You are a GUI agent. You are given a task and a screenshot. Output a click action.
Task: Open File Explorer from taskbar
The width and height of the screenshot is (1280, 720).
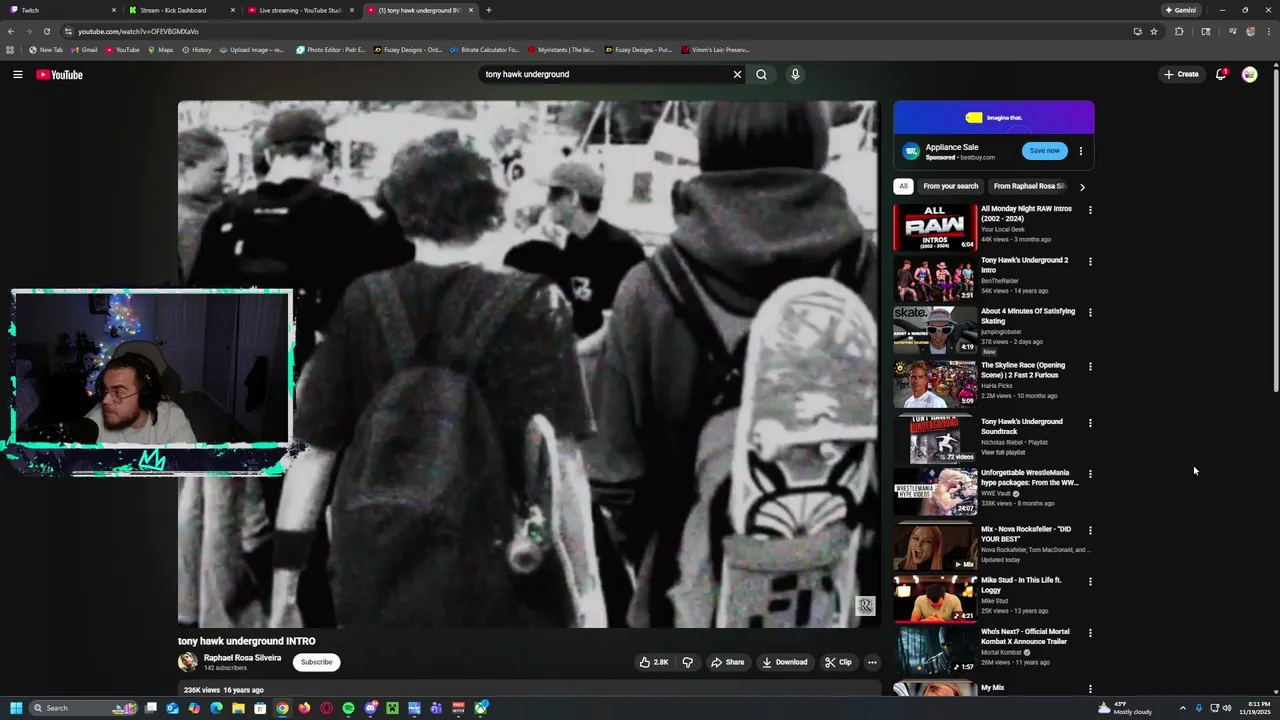[x=238, y=708]
